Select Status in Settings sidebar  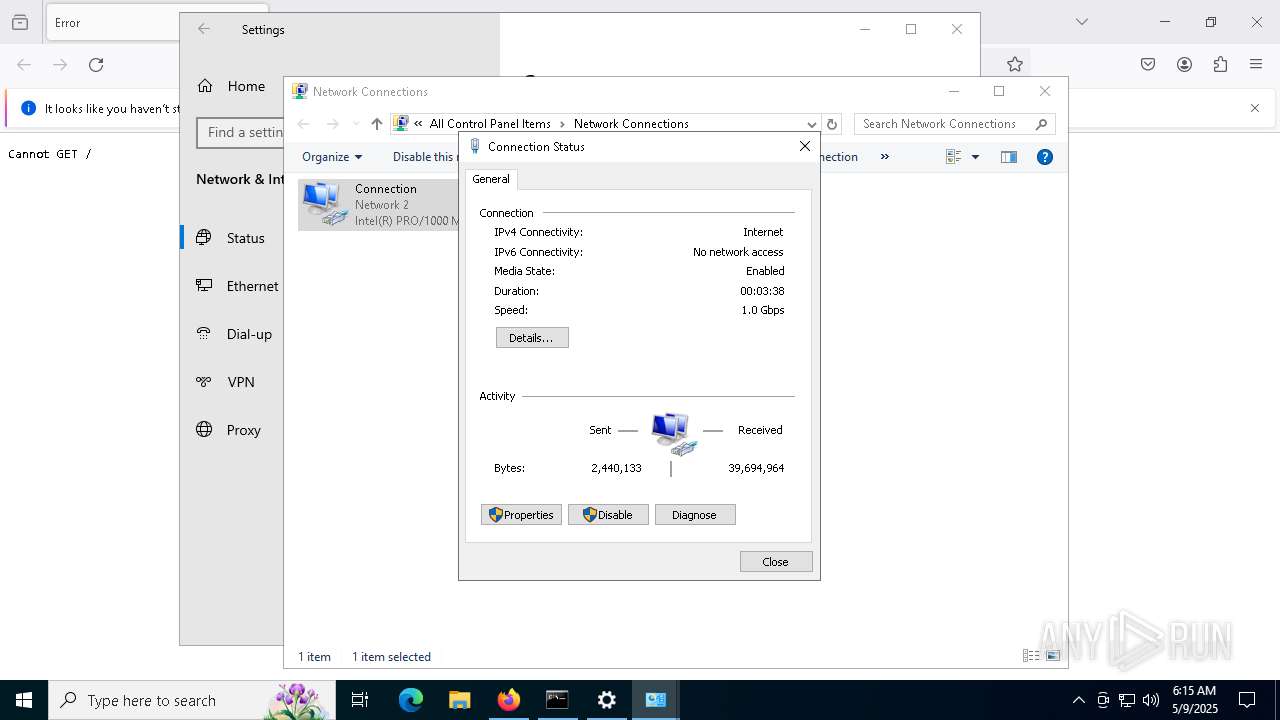point(232,238)
